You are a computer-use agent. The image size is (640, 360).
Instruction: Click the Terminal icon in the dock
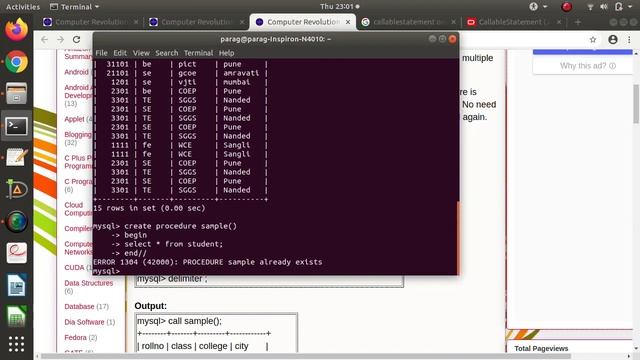click(x=16, y=126)
